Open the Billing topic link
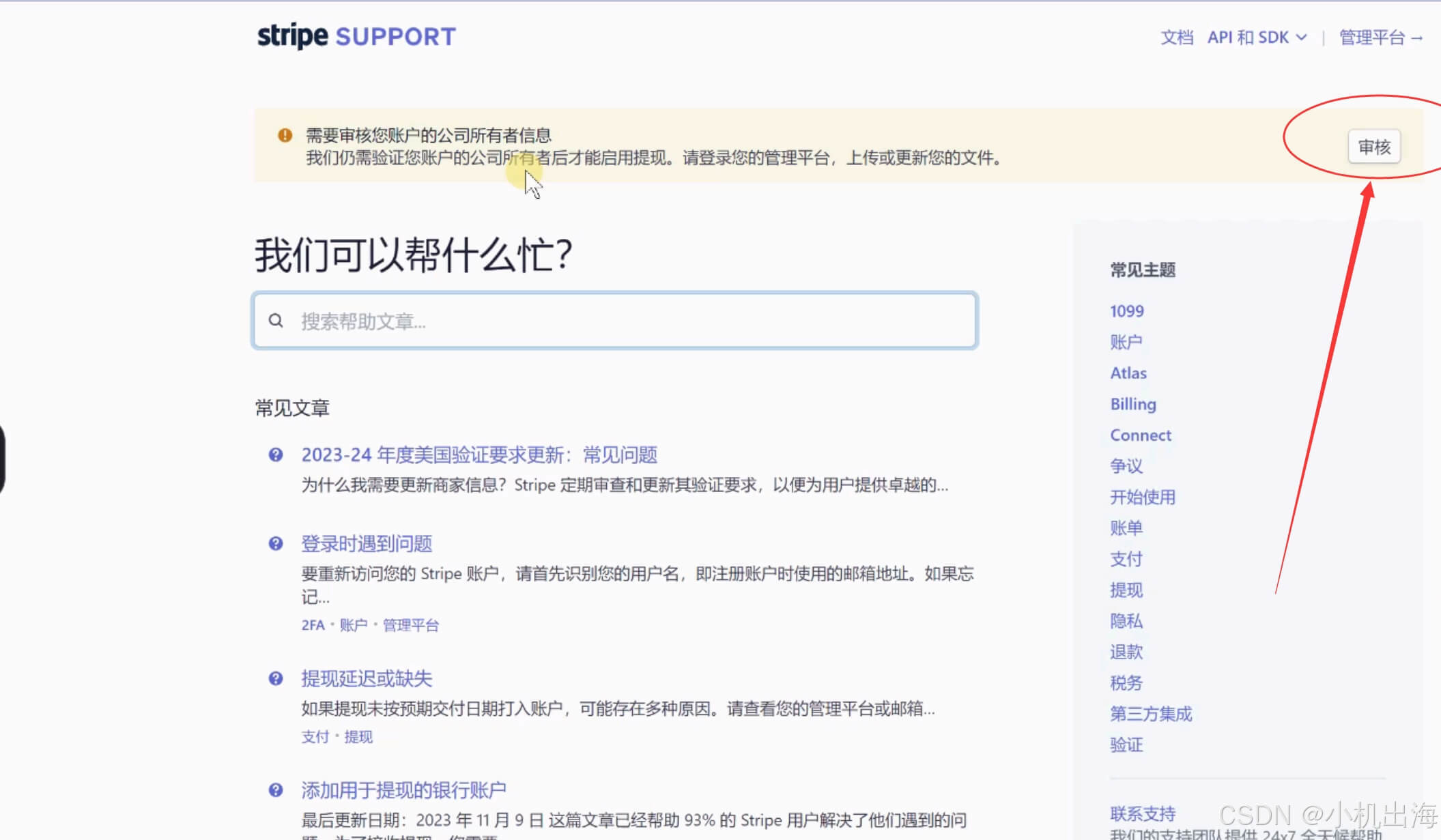 coord(1132,404)
